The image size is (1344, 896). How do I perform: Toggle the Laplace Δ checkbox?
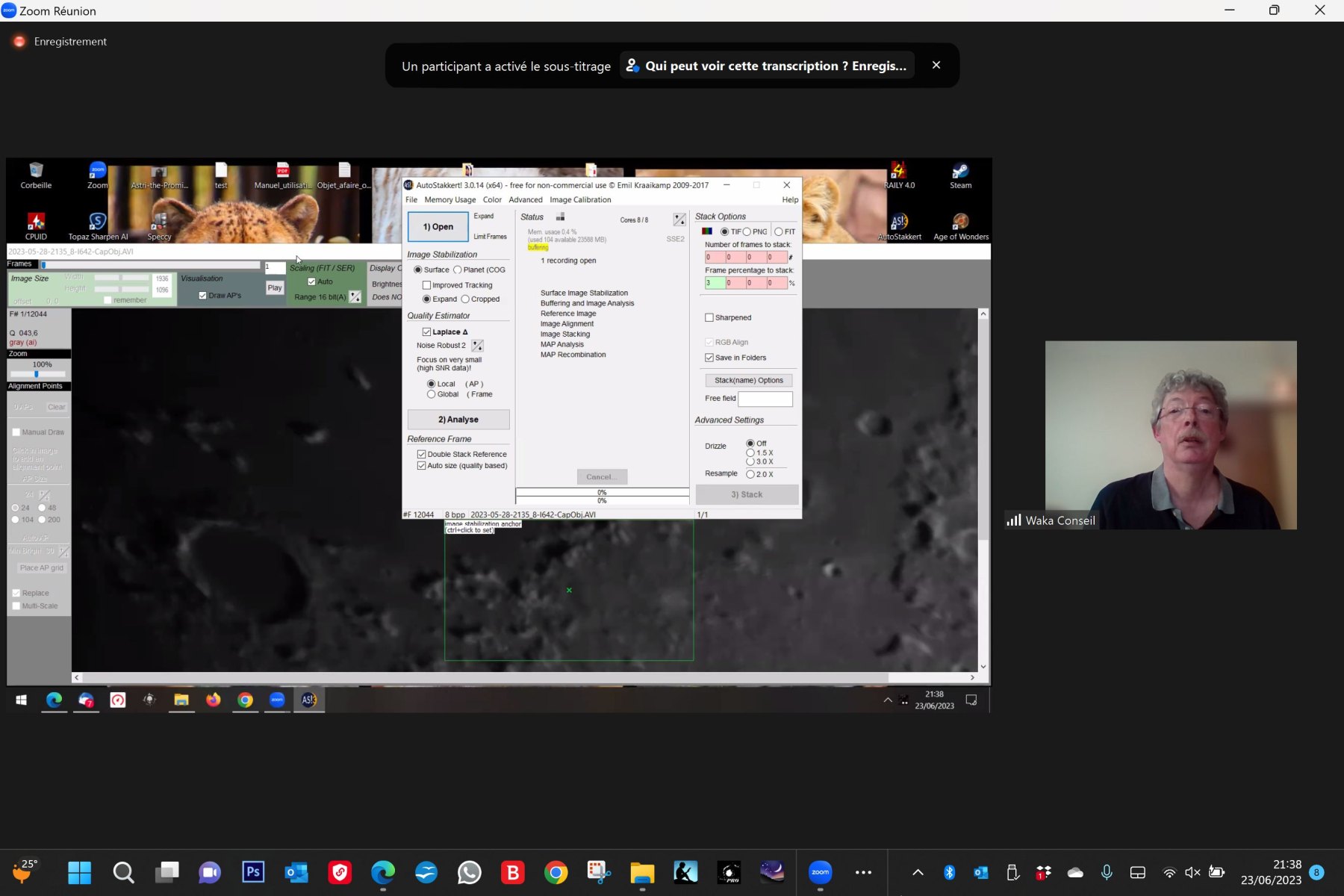(x=427, y=332)
